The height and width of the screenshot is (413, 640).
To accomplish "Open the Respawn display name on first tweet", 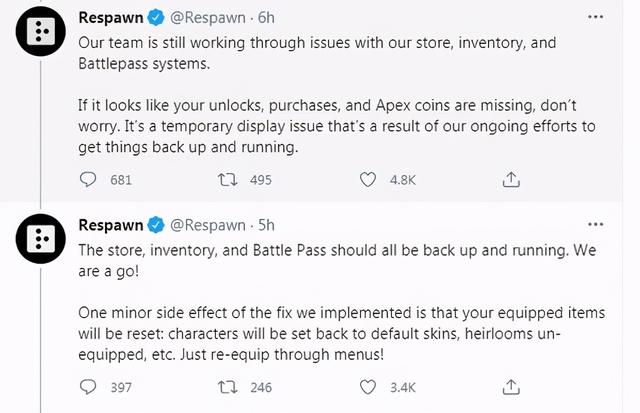I will pos(111,19).
